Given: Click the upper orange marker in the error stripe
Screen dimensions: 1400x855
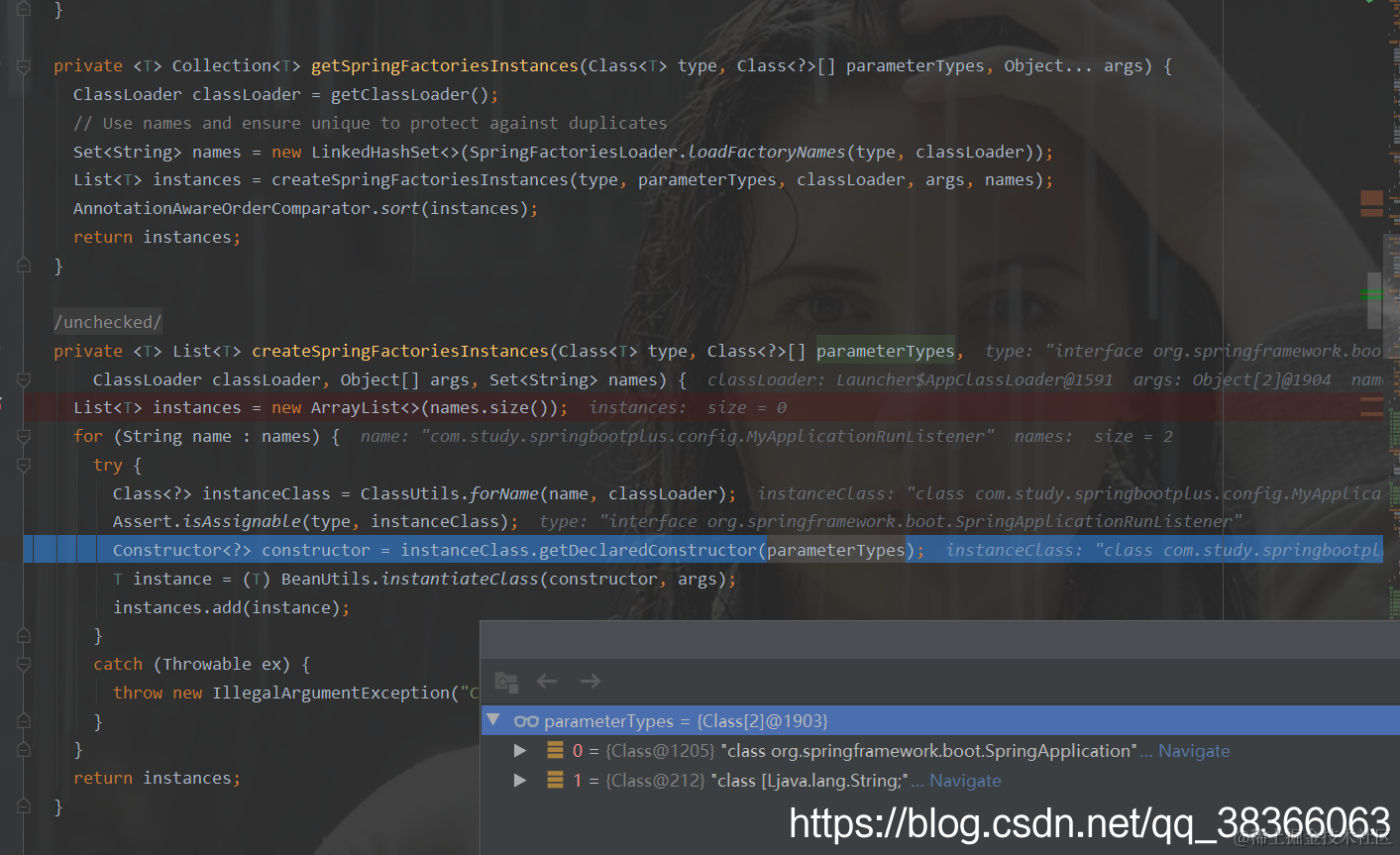Looking at the screenshot, I should pyautogui.click(x=1372, y=197).
